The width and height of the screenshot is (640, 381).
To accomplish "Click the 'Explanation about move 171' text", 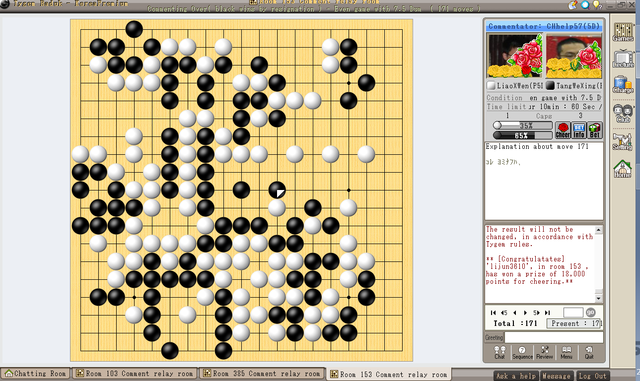I will 537,146.
